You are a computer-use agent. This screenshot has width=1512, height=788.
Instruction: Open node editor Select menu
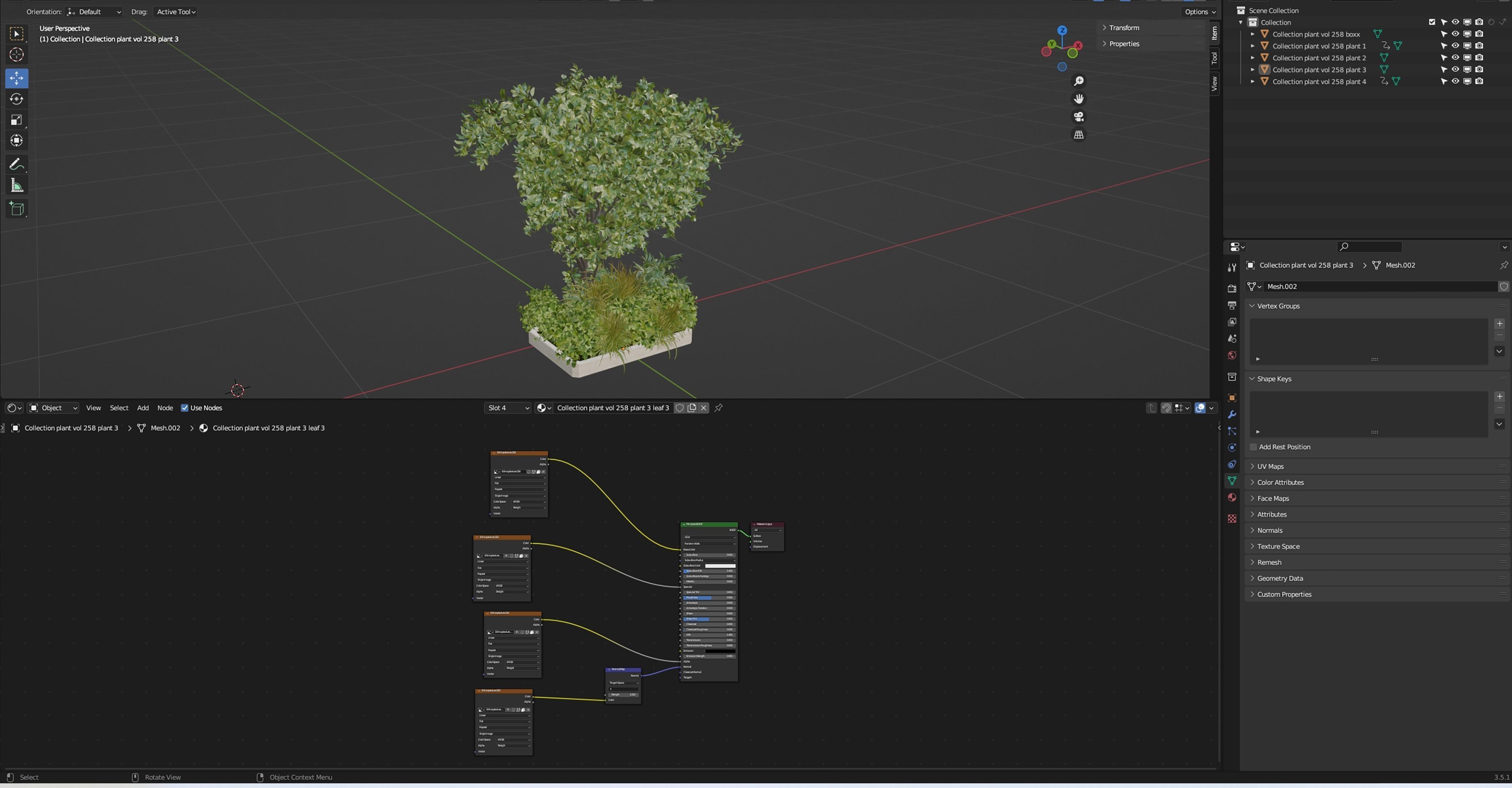[119, 408]
